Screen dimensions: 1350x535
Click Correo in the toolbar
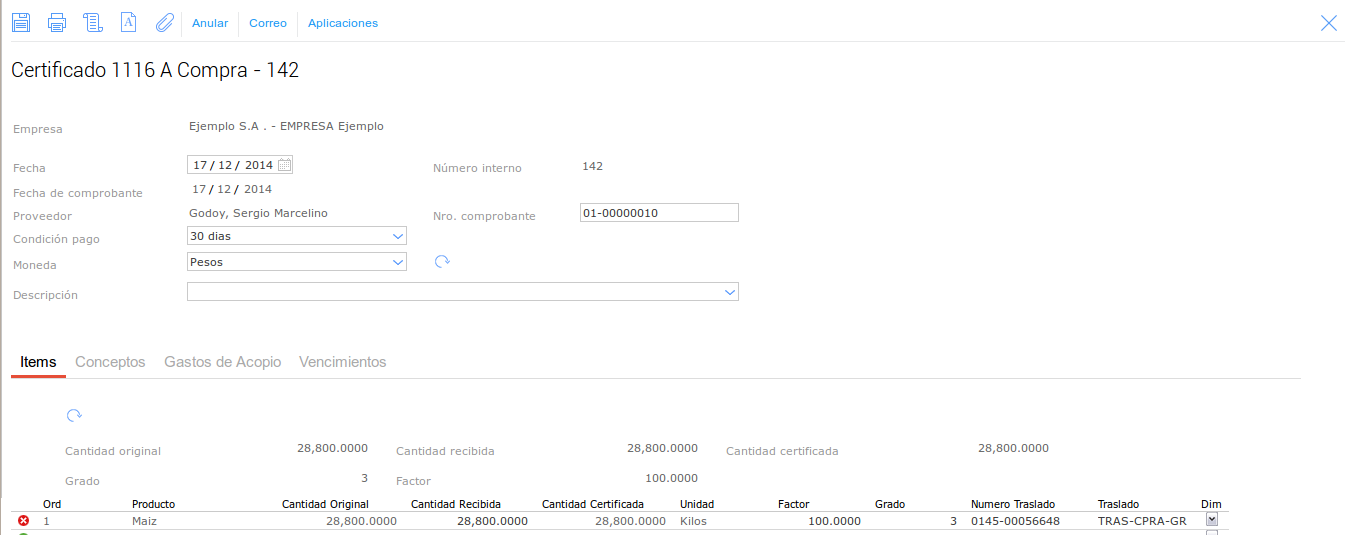[268, 23]
